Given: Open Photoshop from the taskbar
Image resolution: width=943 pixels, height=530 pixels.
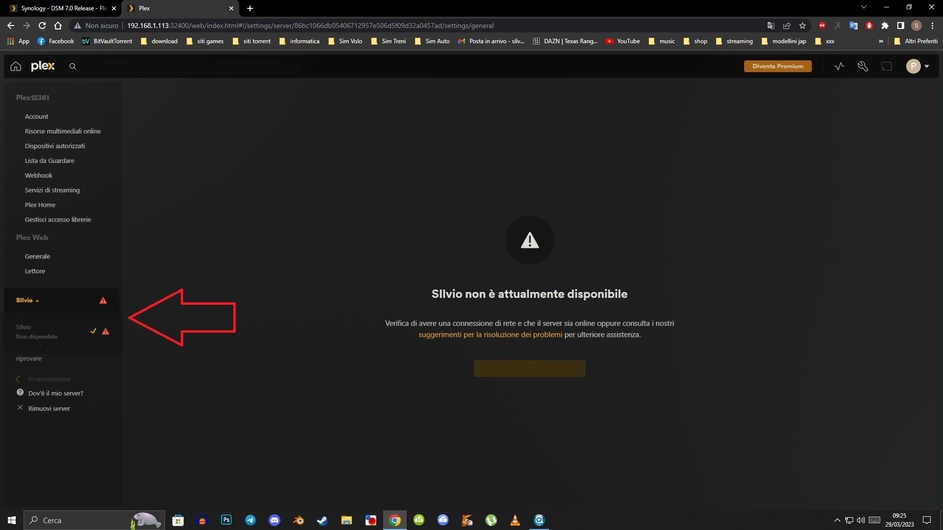Looking at the screenshot, I should [226, 520].
